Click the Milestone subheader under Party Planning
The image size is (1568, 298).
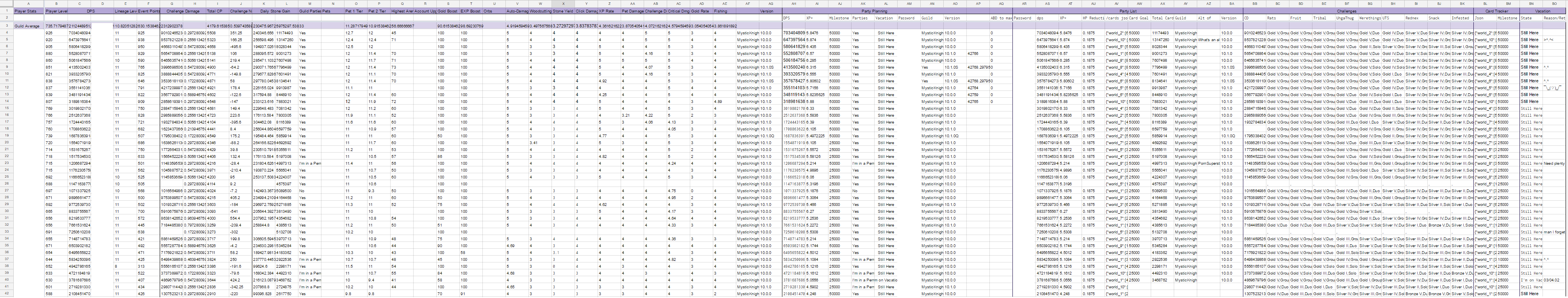pos(838,18)
